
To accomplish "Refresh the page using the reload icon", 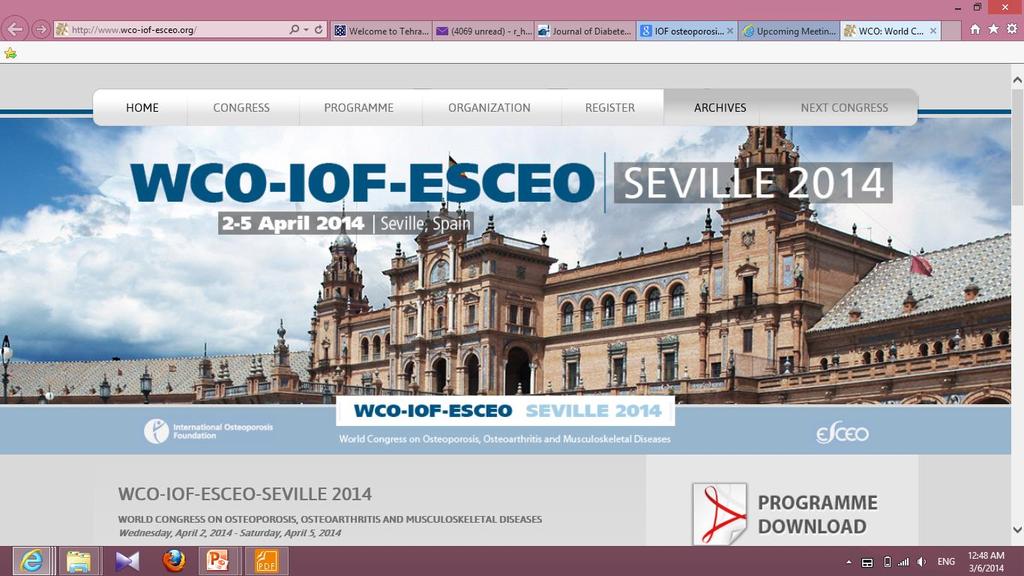I will click(319, 29).
